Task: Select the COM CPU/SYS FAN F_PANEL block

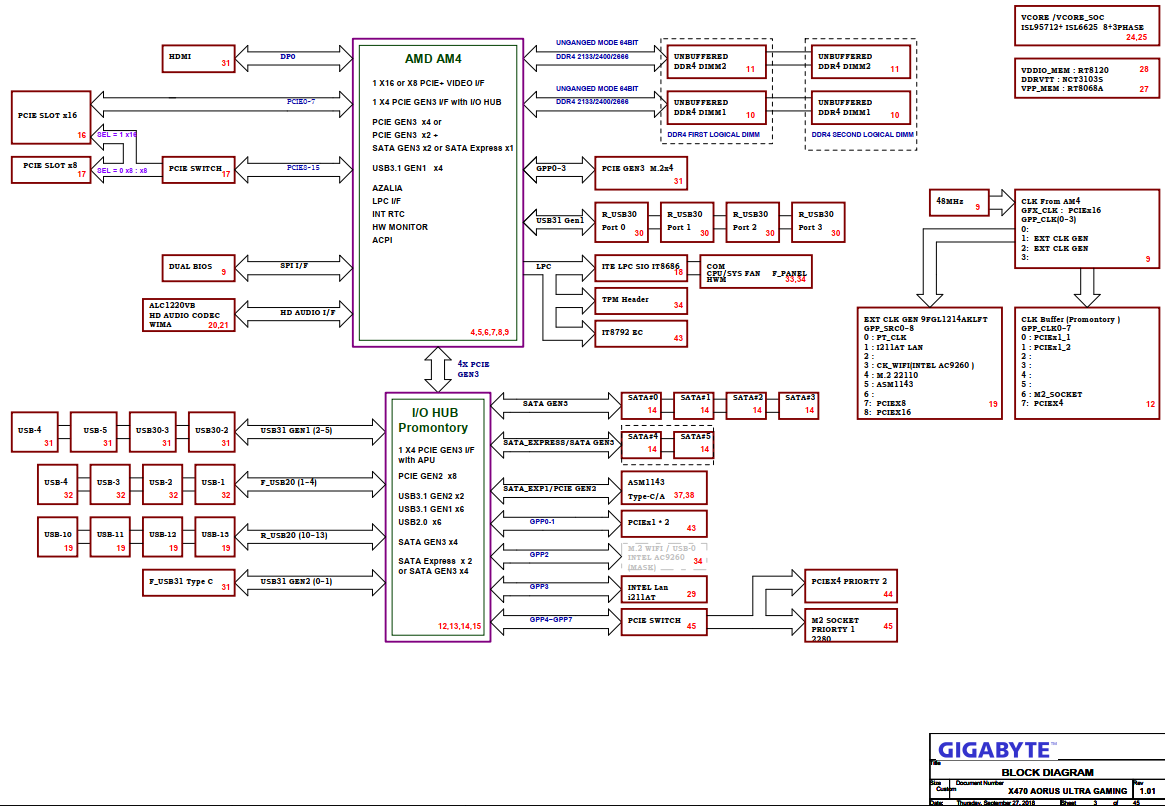Action: pos(756,271)
